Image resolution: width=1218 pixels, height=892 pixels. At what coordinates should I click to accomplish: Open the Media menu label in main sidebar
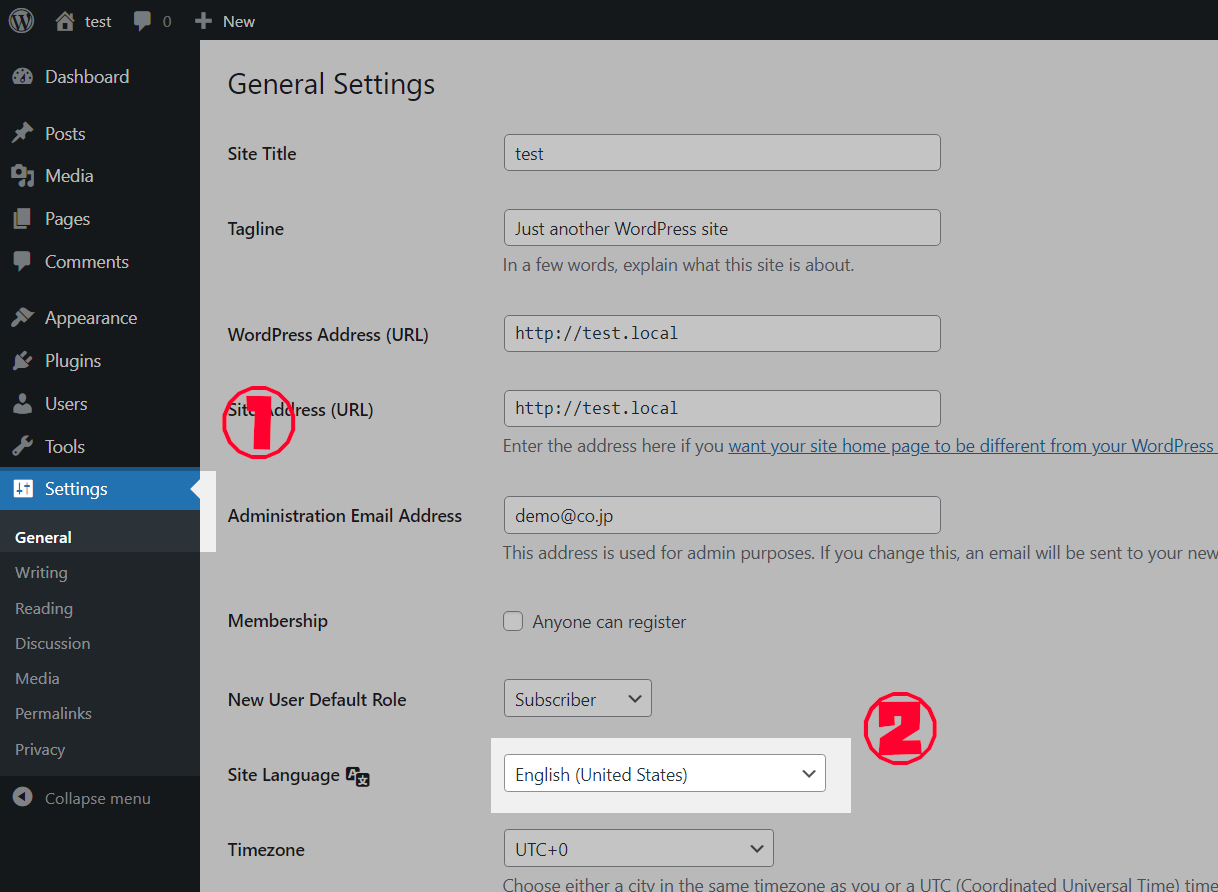pos(69,176)
